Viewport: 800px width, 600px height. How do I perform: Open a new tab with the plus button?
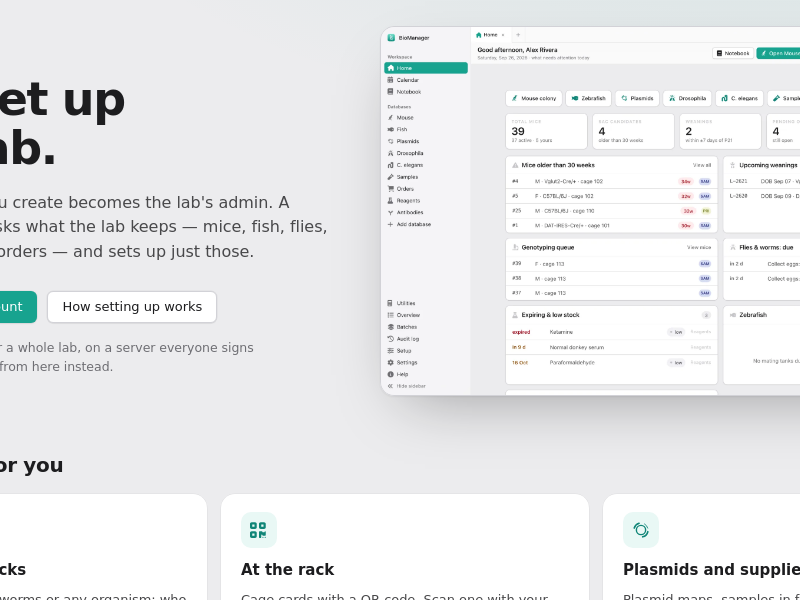coord(518,35)
